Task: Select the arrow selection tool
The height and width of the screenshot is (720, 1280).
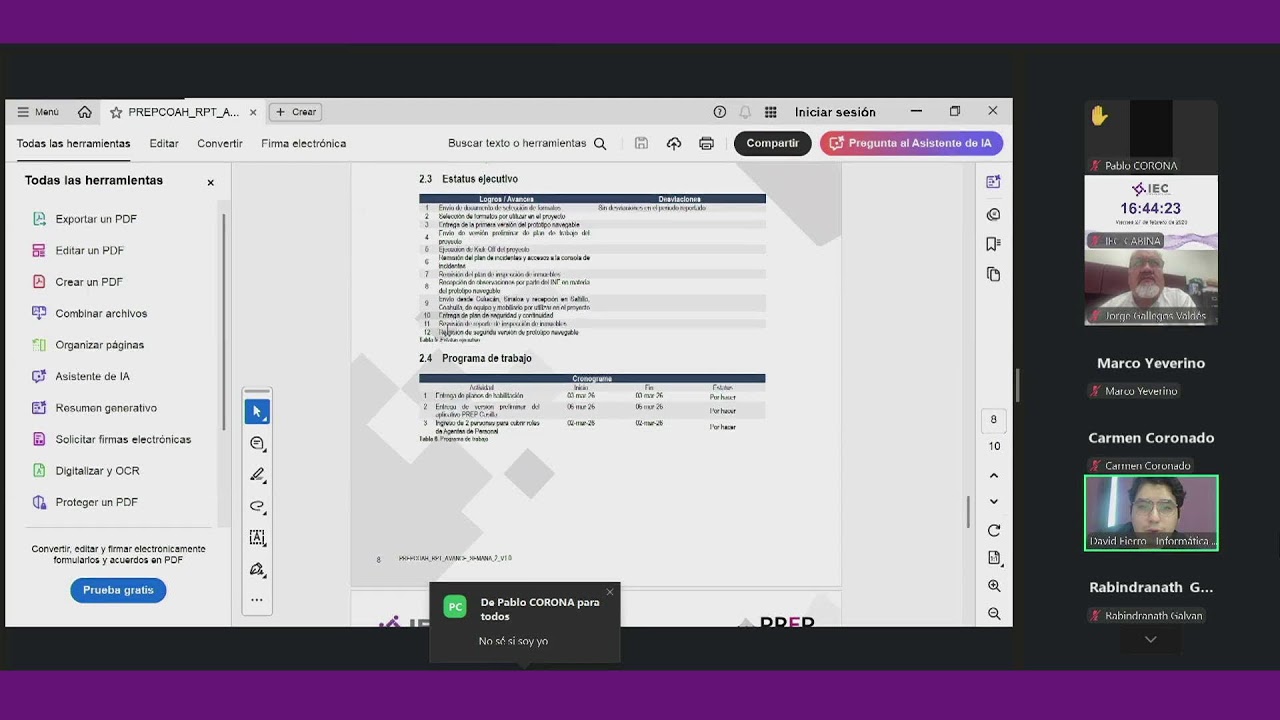Action: point(257,412)
